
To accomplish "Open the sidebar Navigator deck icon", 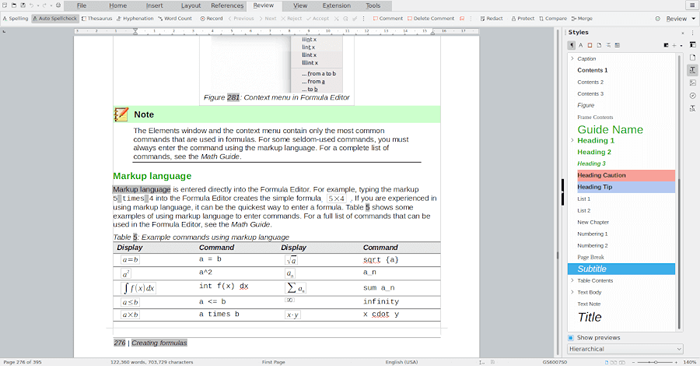I will pos(692,96).
